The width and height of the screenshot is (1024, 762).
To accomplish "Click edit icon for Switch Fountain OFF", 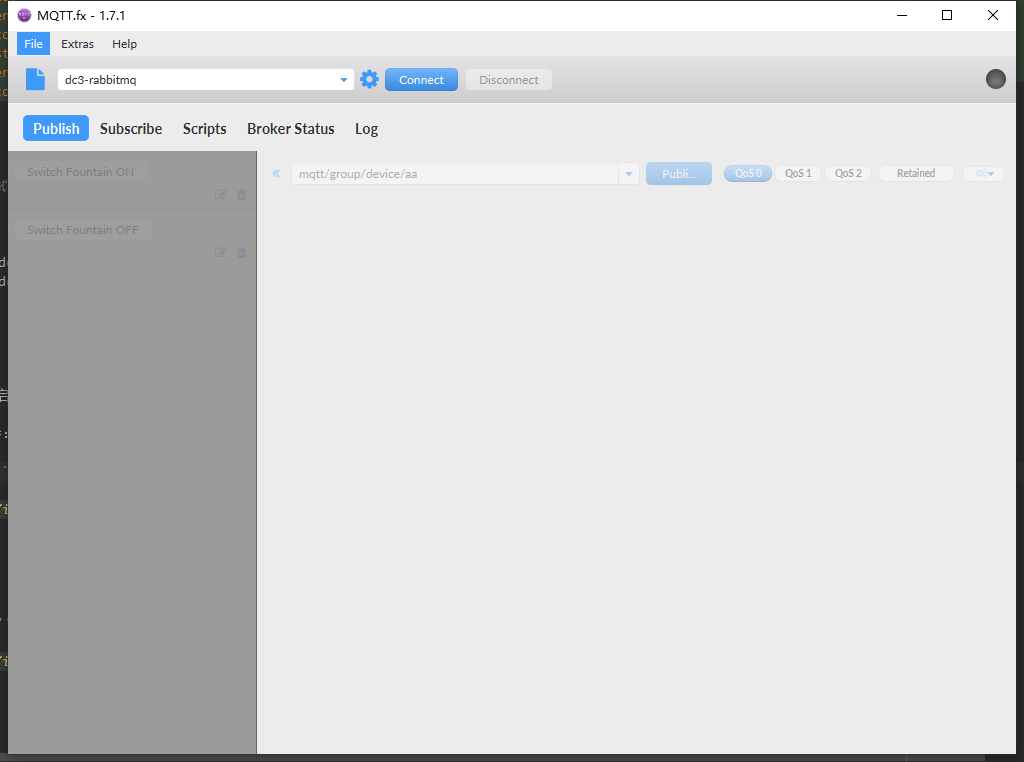I will coord(221,253).
